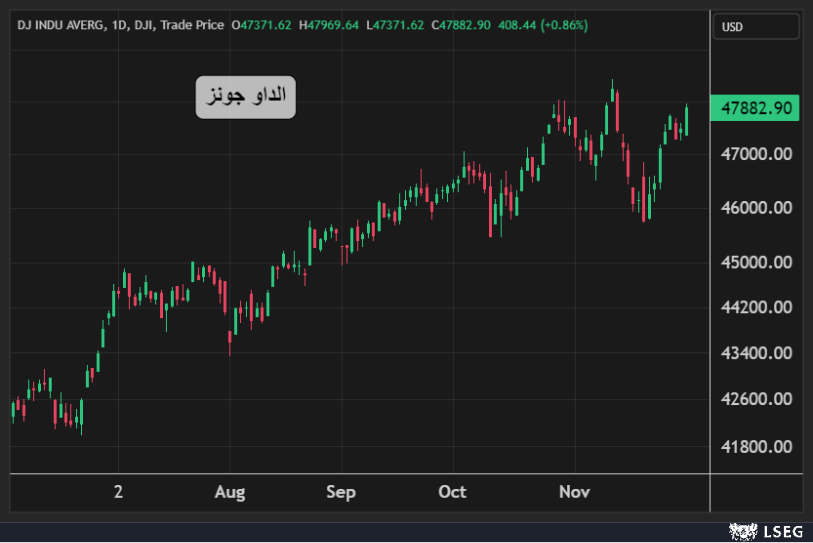Screen dimensions: 813x543
Task: Click the 43400.00 price scale label
Action: tap(755, 353)
